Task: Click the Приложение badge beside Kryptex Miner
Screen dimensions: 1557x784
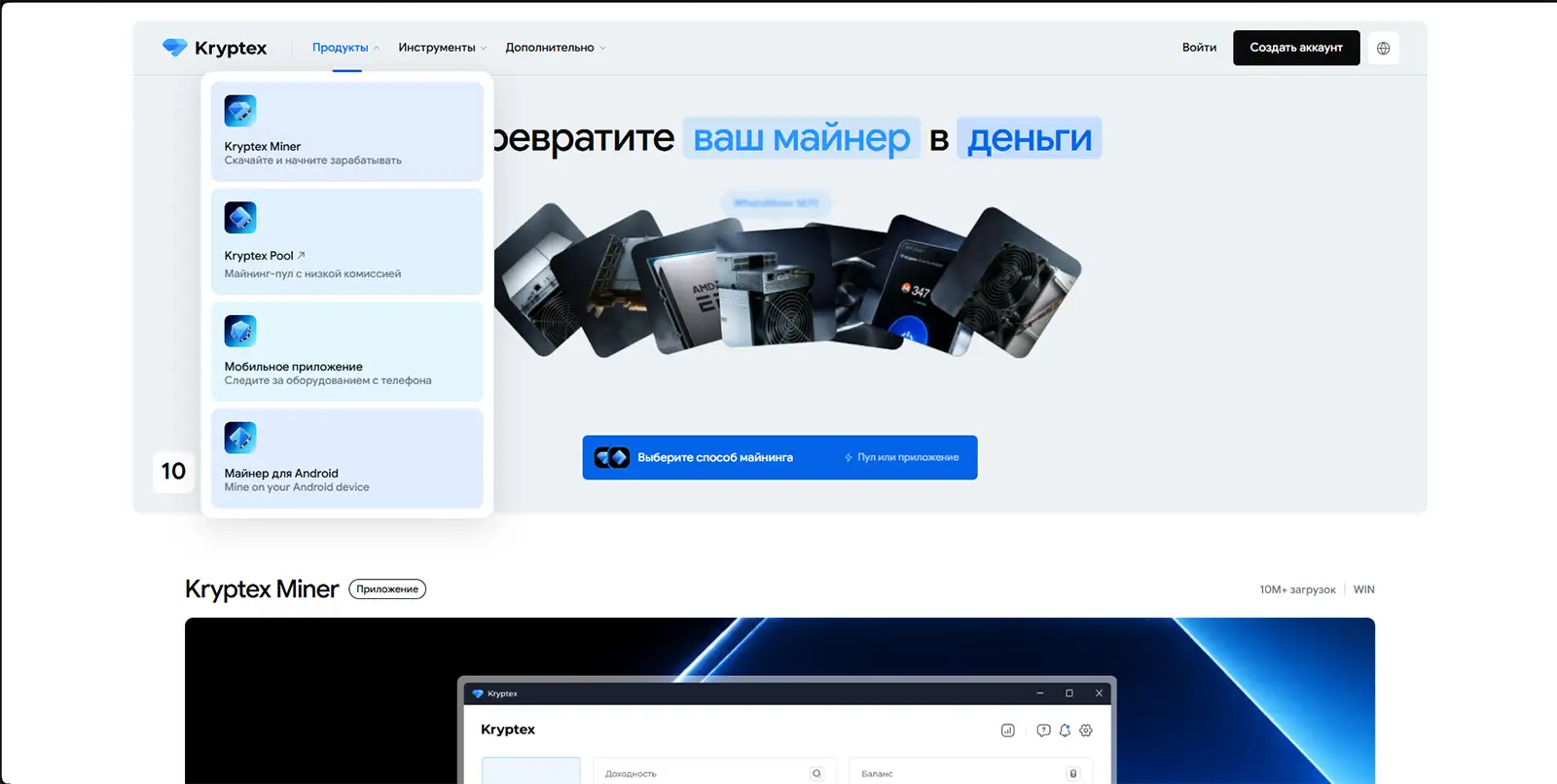Action: pos(387,589)
